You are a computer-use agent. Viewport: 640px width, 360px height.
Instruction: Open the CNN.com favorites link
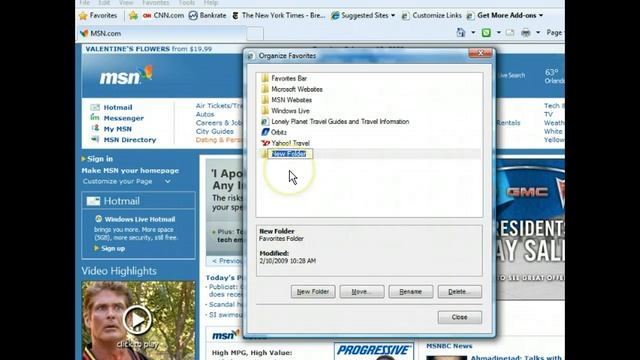[163, 16]
